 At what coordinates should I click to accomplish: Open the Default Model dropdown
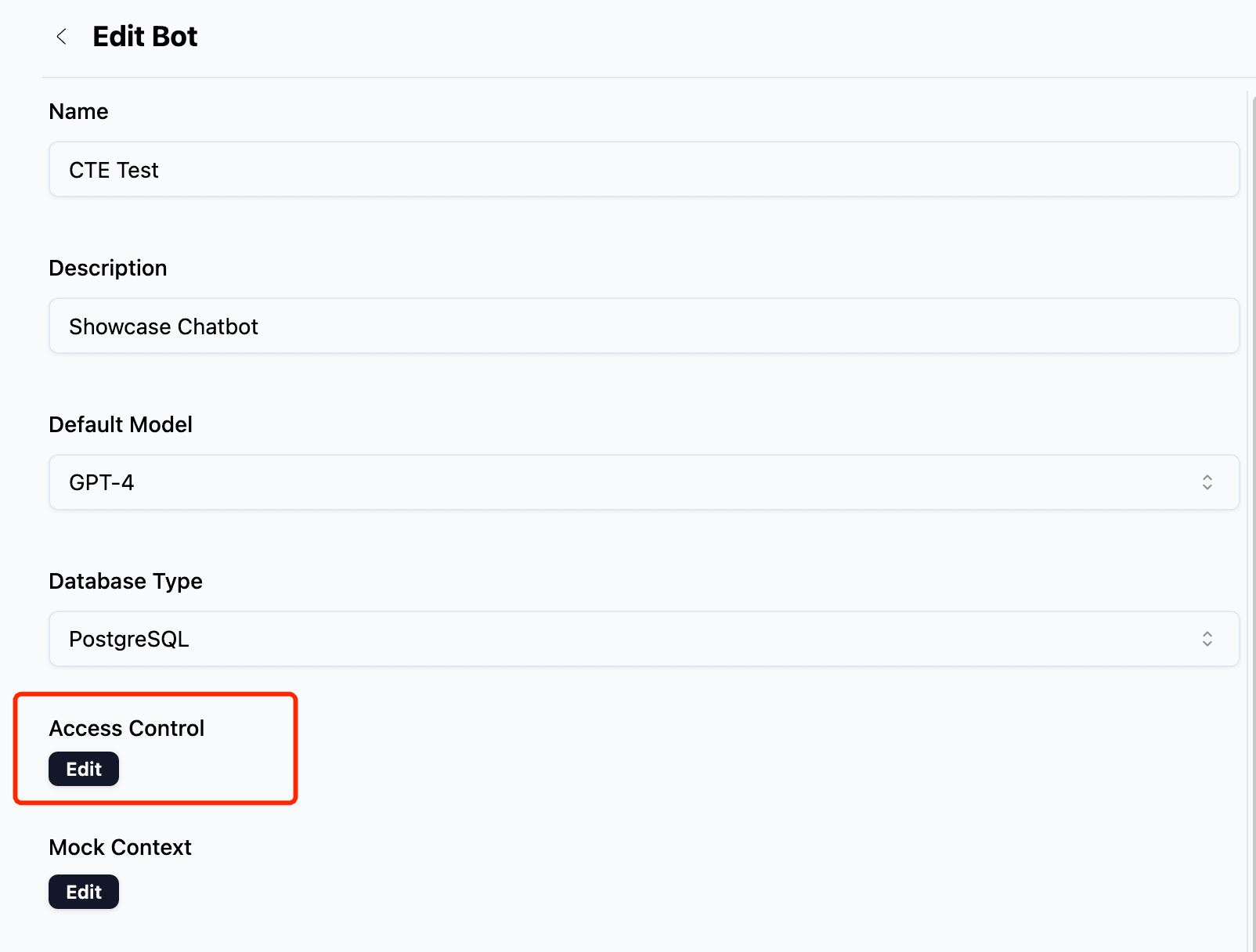(642, 482)
